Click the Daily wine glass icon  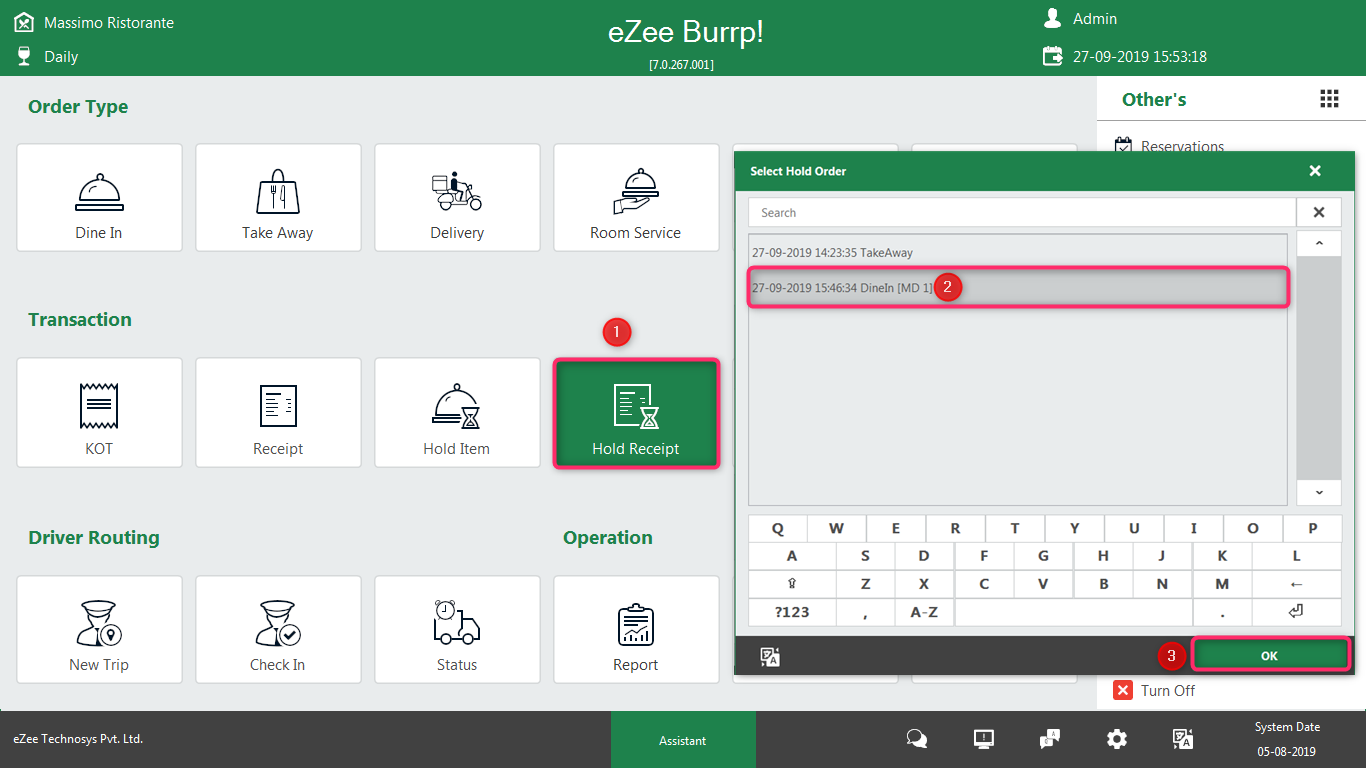point(24,56)
